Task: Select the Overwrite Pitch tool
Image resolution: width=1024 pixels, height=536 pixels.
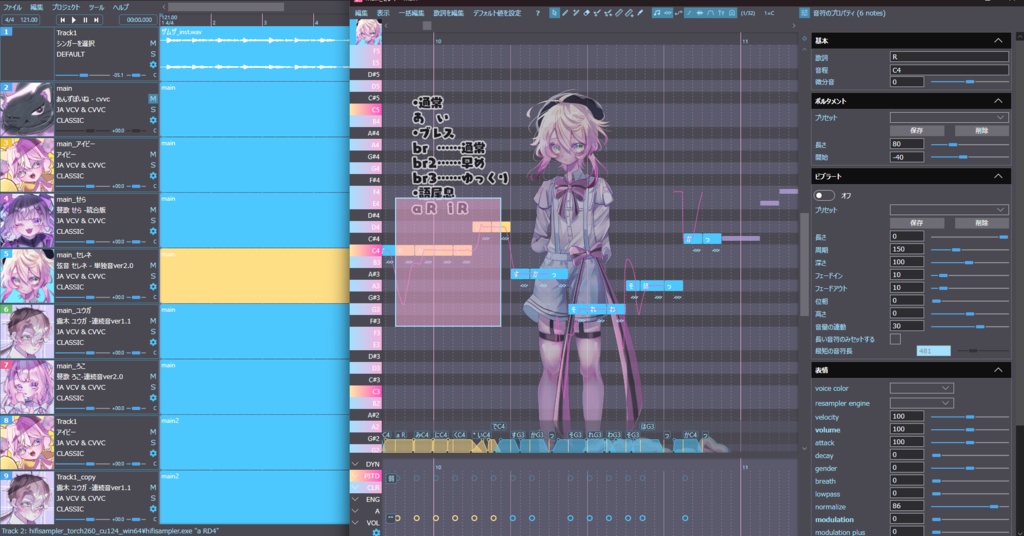Action: click(608, 13)
